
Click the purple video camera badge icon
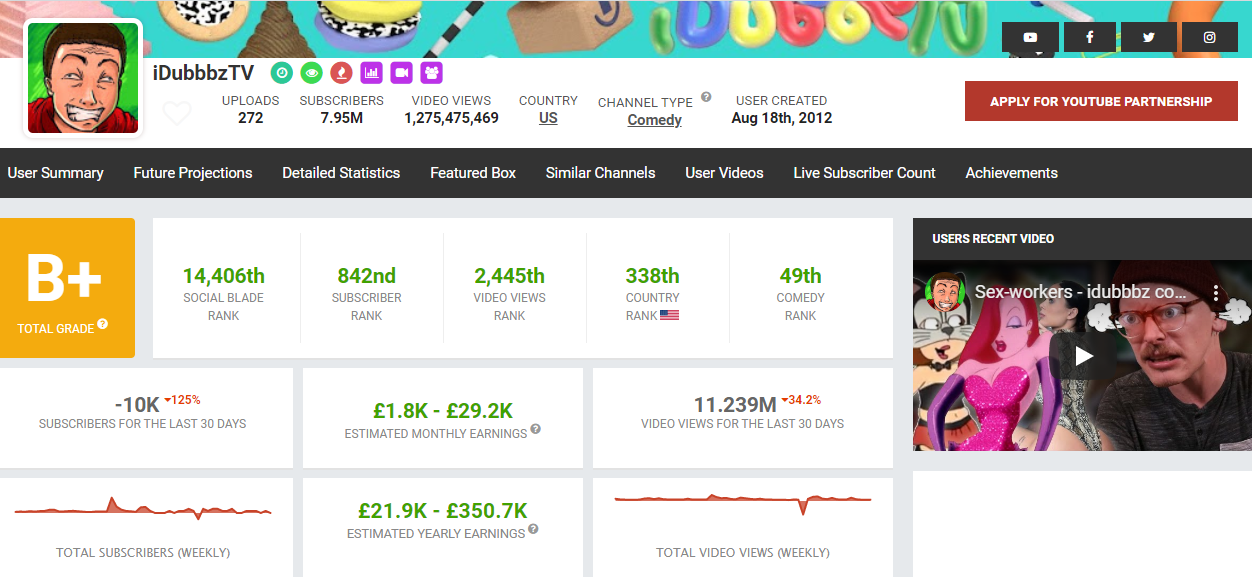(402, 72)
